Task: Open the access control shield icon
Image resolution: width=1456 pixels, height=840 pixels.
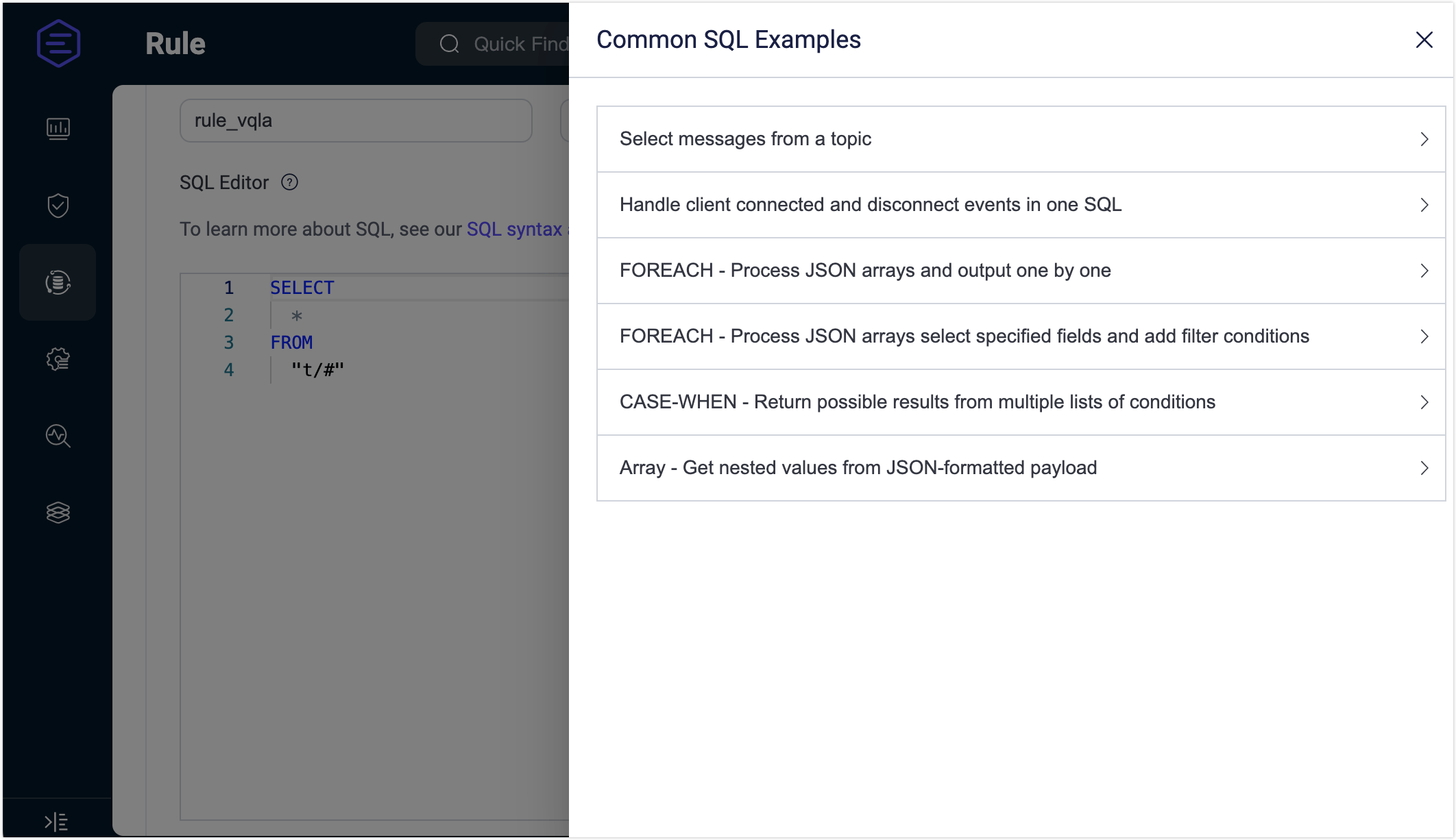Action: 58,205
